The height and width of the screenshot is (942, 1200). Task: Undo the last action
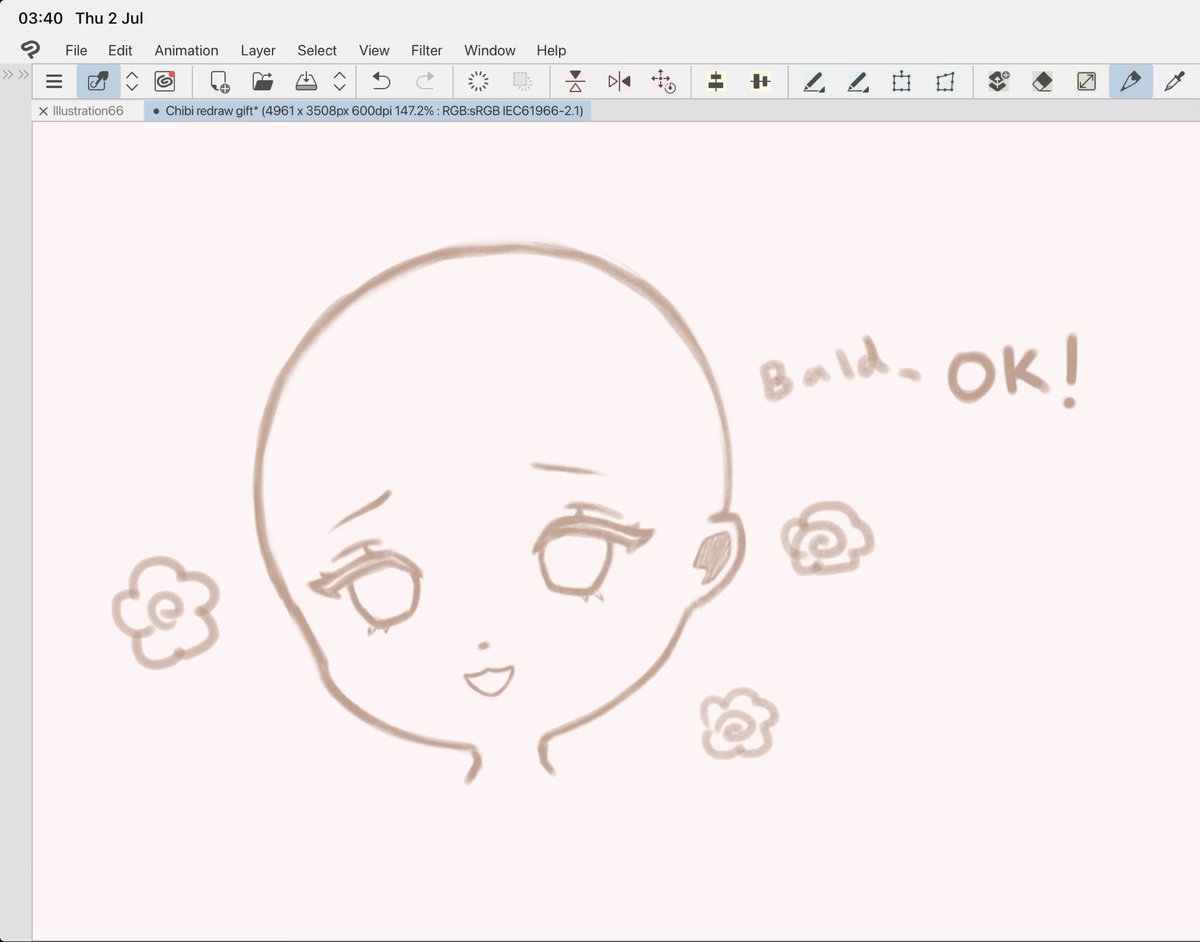pyautogui.click(x=381, y=82)
